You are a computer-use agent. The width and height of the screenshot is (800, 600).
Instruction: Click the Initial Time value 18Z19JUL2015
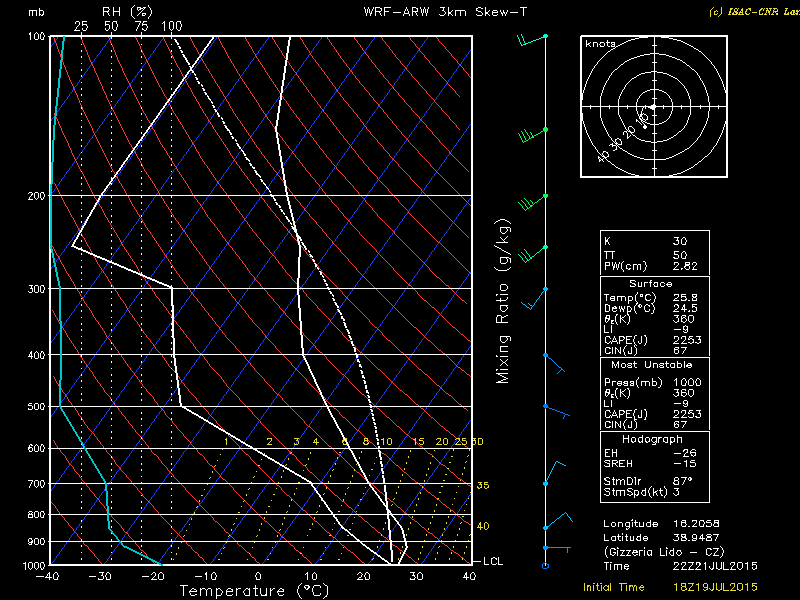[x=715, y=587]
